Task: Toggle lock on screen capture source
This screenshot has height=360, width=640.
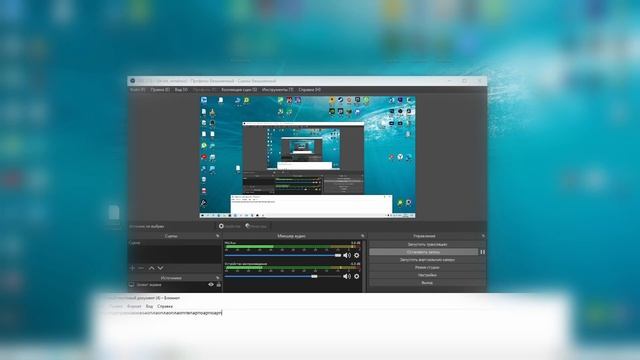Action: pyautogui.click(x=219, y=285)
